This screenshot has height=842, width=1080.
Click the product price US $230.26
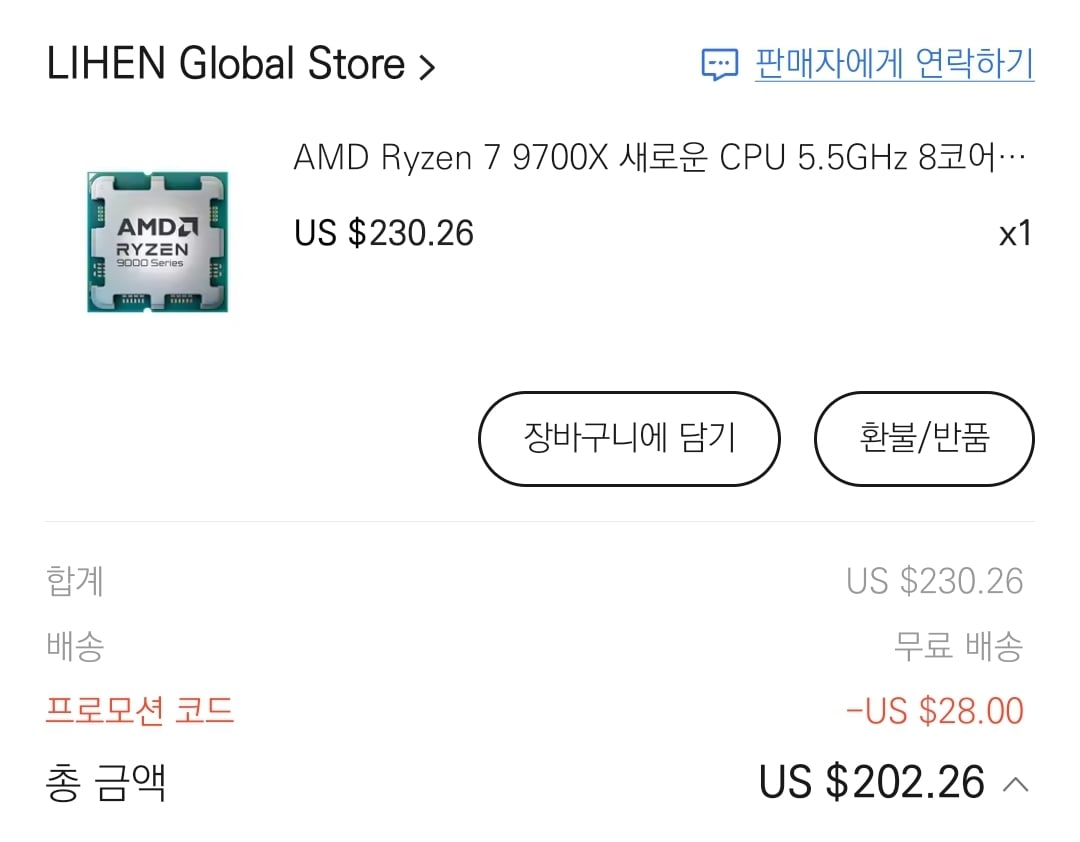[x=384, y=233]
